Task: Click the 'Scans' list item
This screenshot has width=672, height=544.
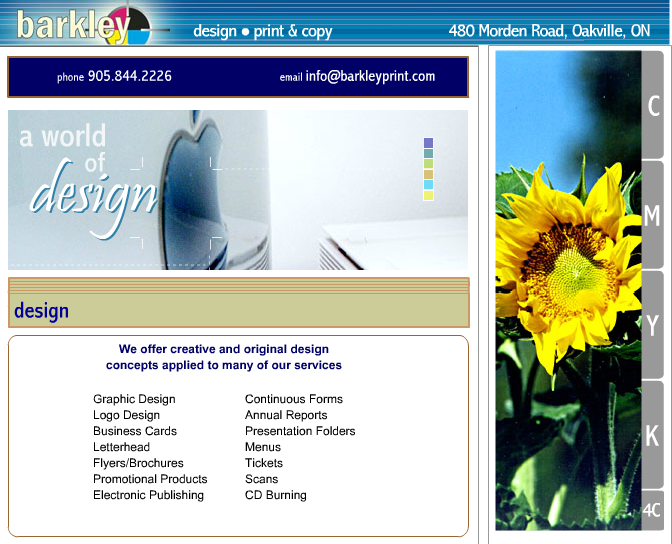Action: (x=261, y=479)
